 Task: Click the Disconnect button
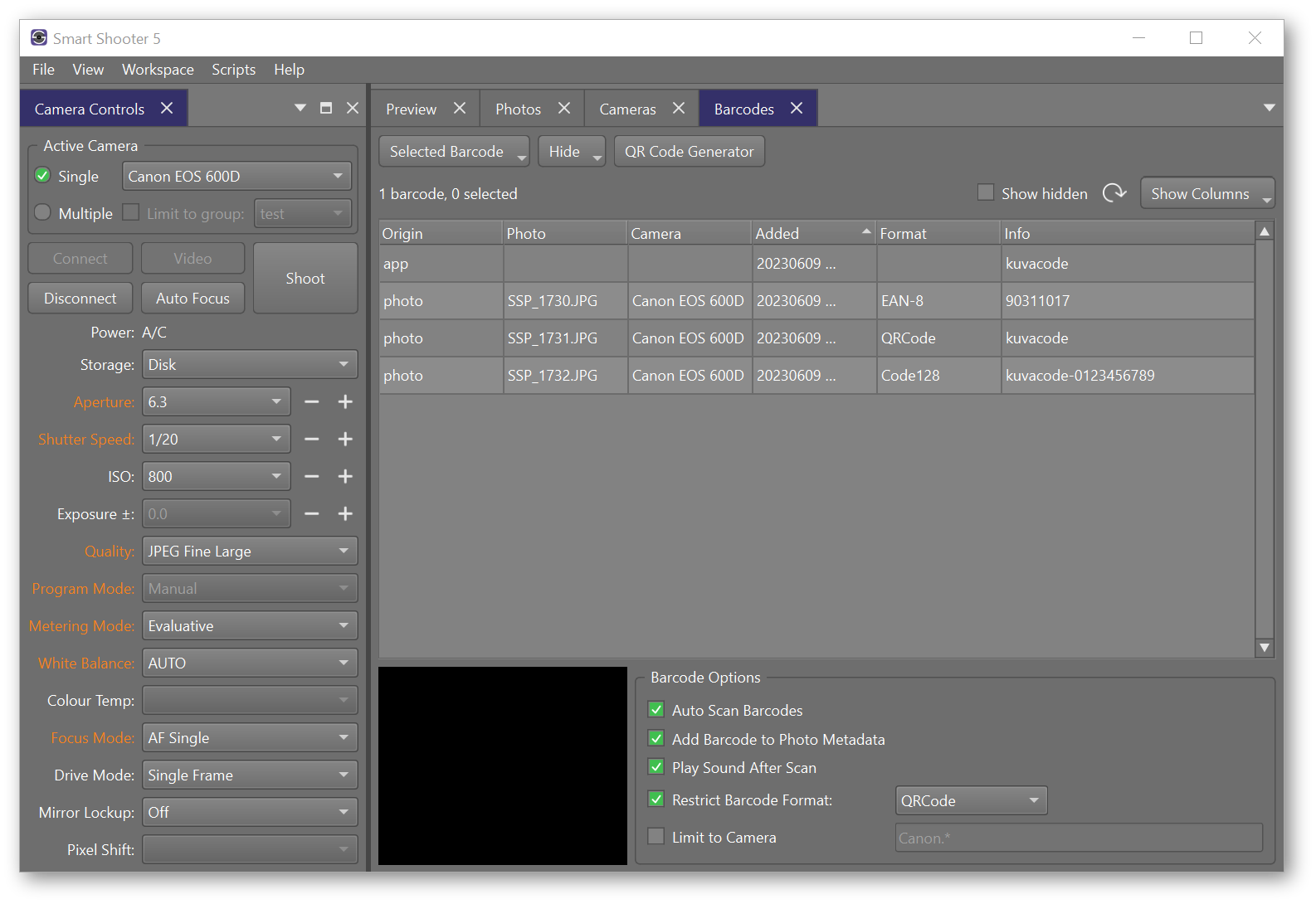click(x=80, y=299)
